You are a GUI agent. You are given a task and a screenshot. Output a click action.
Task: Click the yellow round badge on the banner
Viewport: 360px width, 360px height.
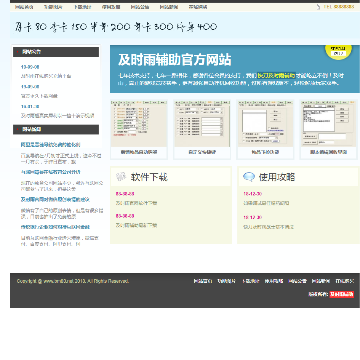click(x=338, y=52)
